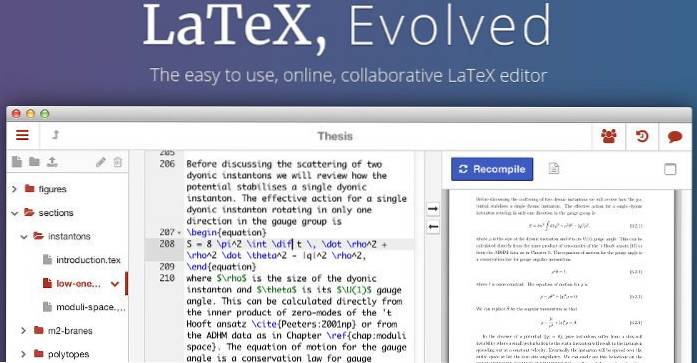Open the chat speech bubble icon

coord(675,136)
